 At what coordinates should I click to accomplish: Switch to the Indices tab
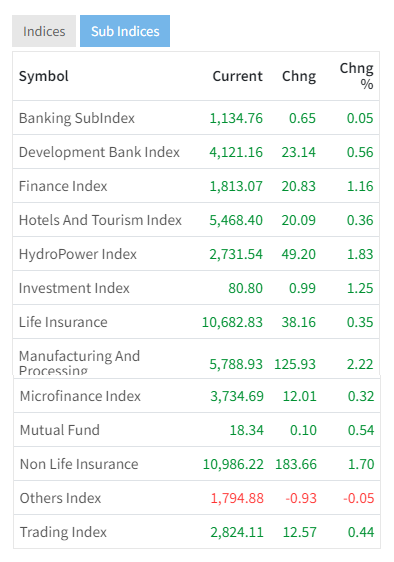click(44, 31)
